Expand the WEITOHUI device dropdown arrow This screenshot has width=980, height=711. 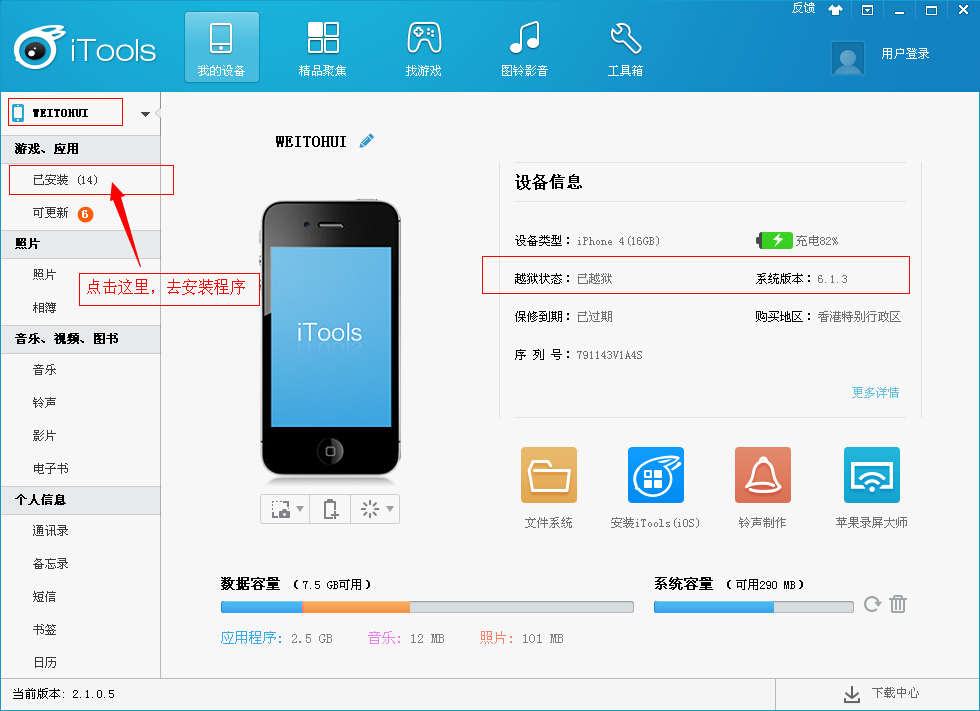[145, 114]
